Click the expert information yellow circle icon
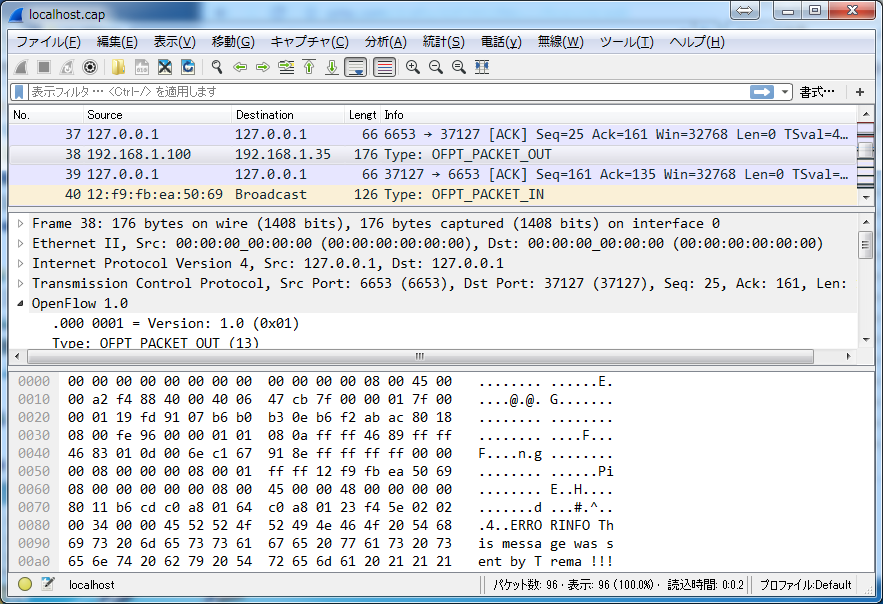883x604 pixels. click(x=25, y=584)
